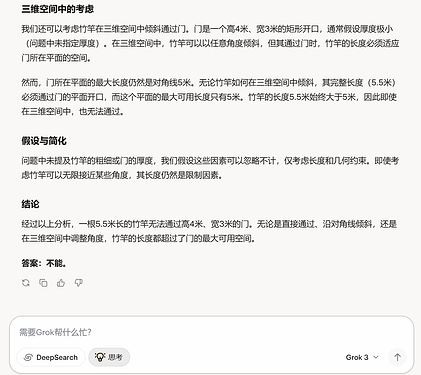The width and height of the screenshot is (421, 375).
Task: Click the 结论 heading
Action: click(30, 204)
